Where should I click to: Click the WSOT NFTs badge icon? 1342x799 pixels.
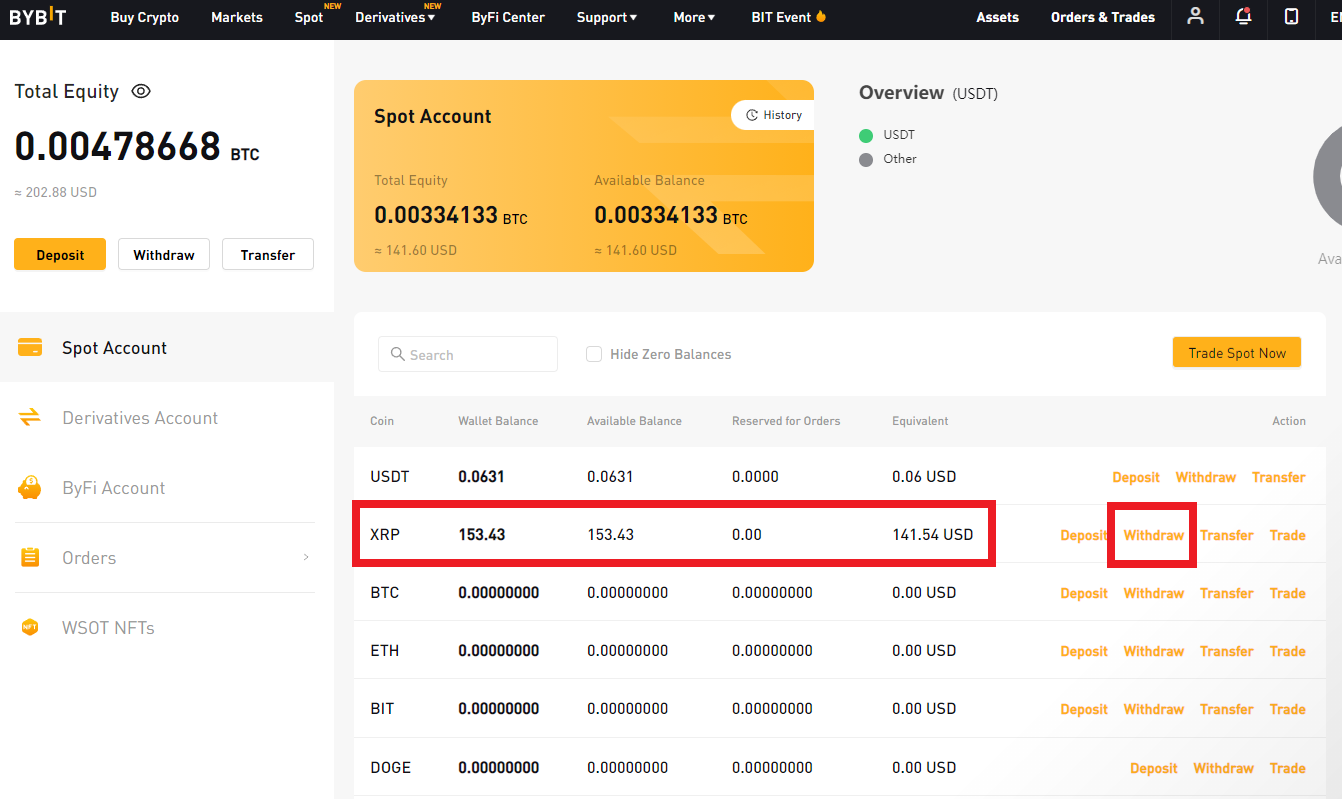pos(30,628)
